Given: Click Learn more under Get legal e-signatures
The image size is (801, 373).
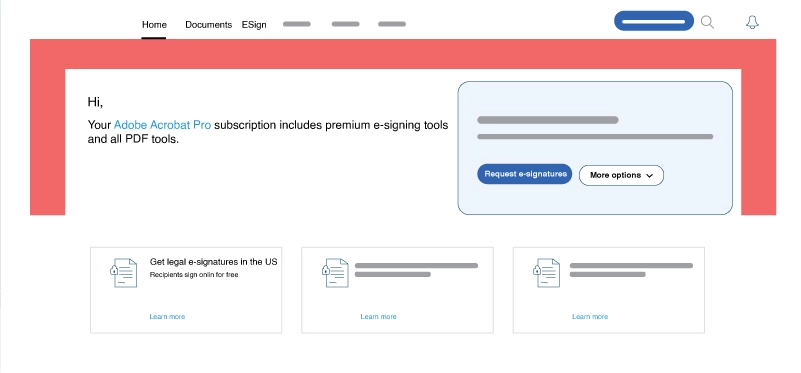Looking at the screenshot, I should (167, 317).
